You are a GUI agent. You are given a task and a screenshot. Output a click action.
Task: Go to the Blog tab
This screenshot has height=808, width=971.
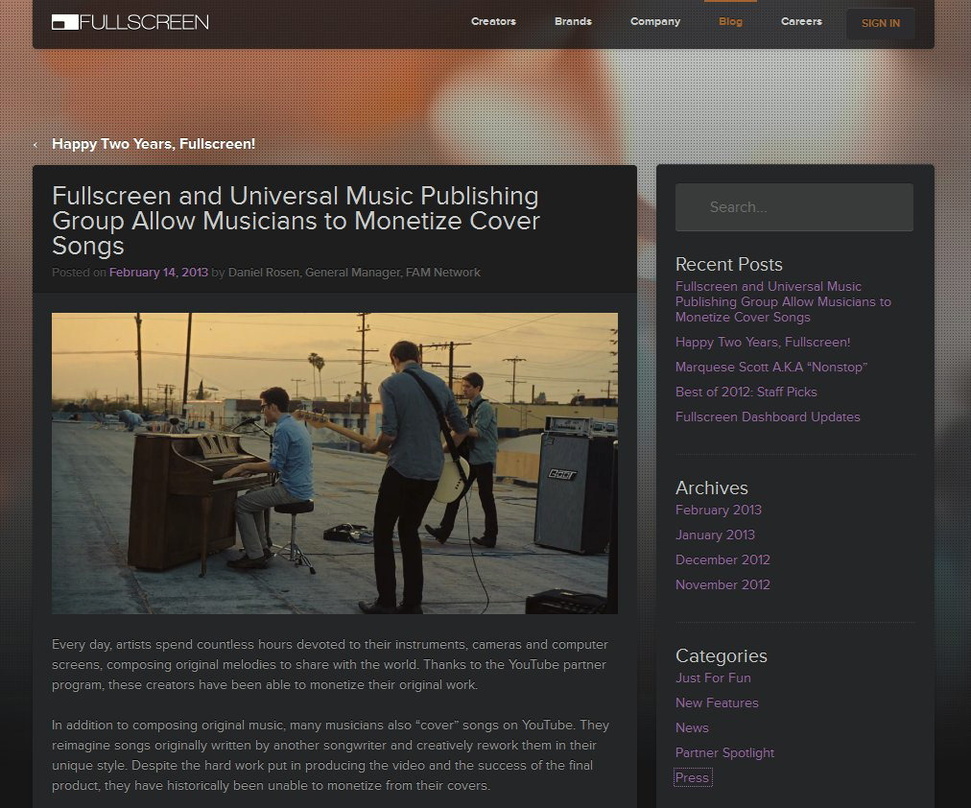coord(730,22)
